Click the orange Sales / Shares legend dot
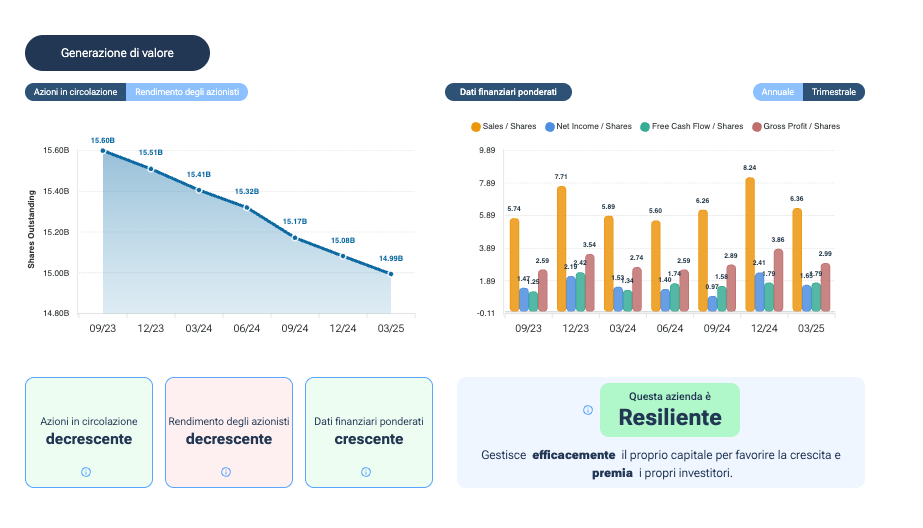Viewport: 923px width, 528px height. pyautogui.click(x=476, y=127)
